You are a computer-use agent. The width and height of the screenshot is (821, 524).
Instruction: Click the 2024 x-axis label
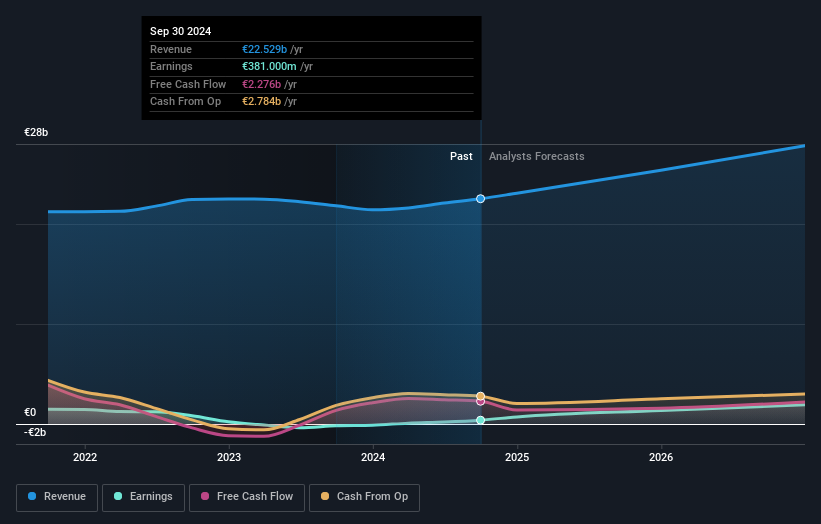(x=373, y=457)
